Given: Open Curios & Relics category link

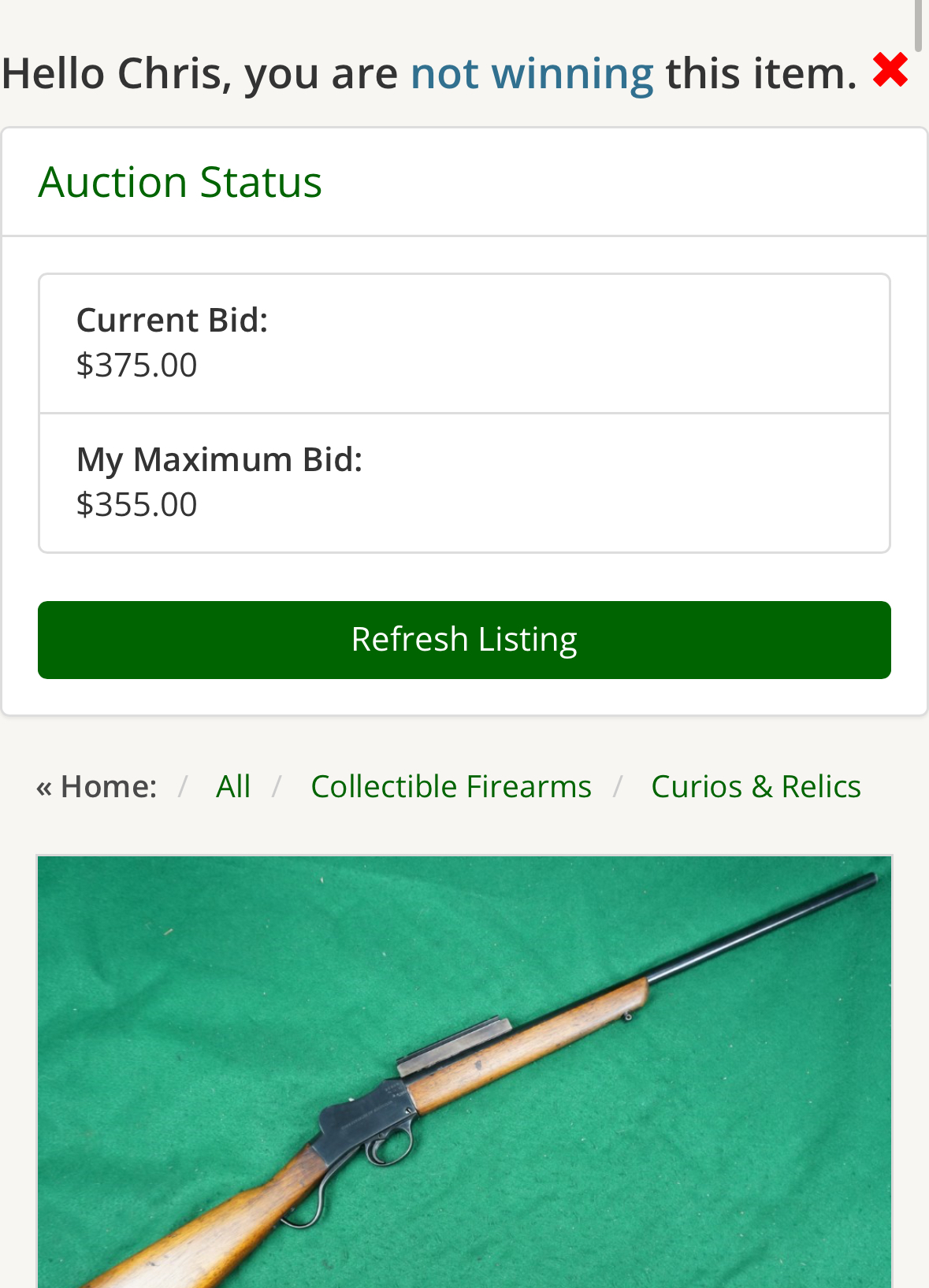Looking at the screenshot, I should pos(756,786).
